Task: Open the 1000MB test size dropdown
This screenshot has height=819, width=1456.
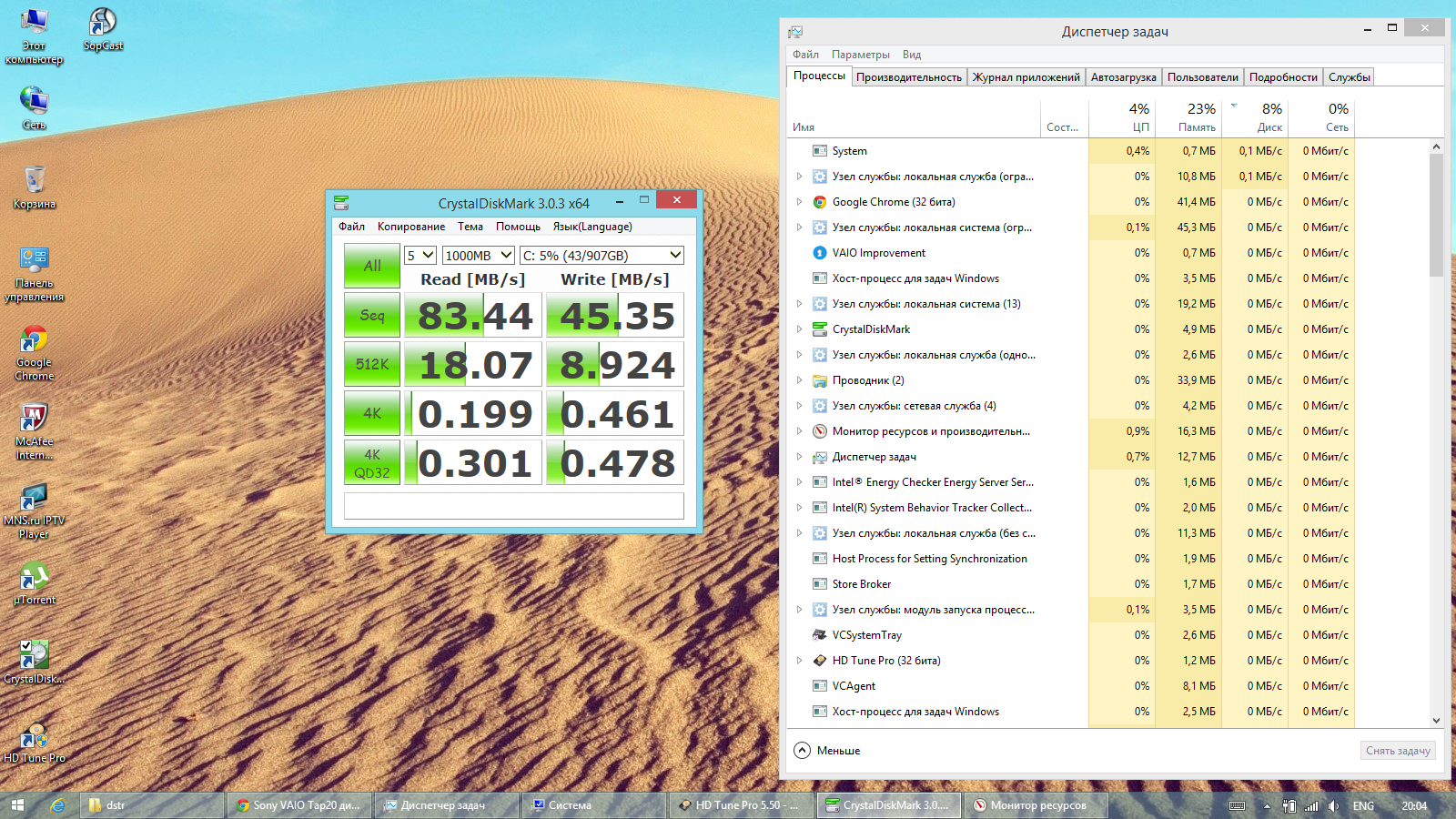Action: click(479, 256)
